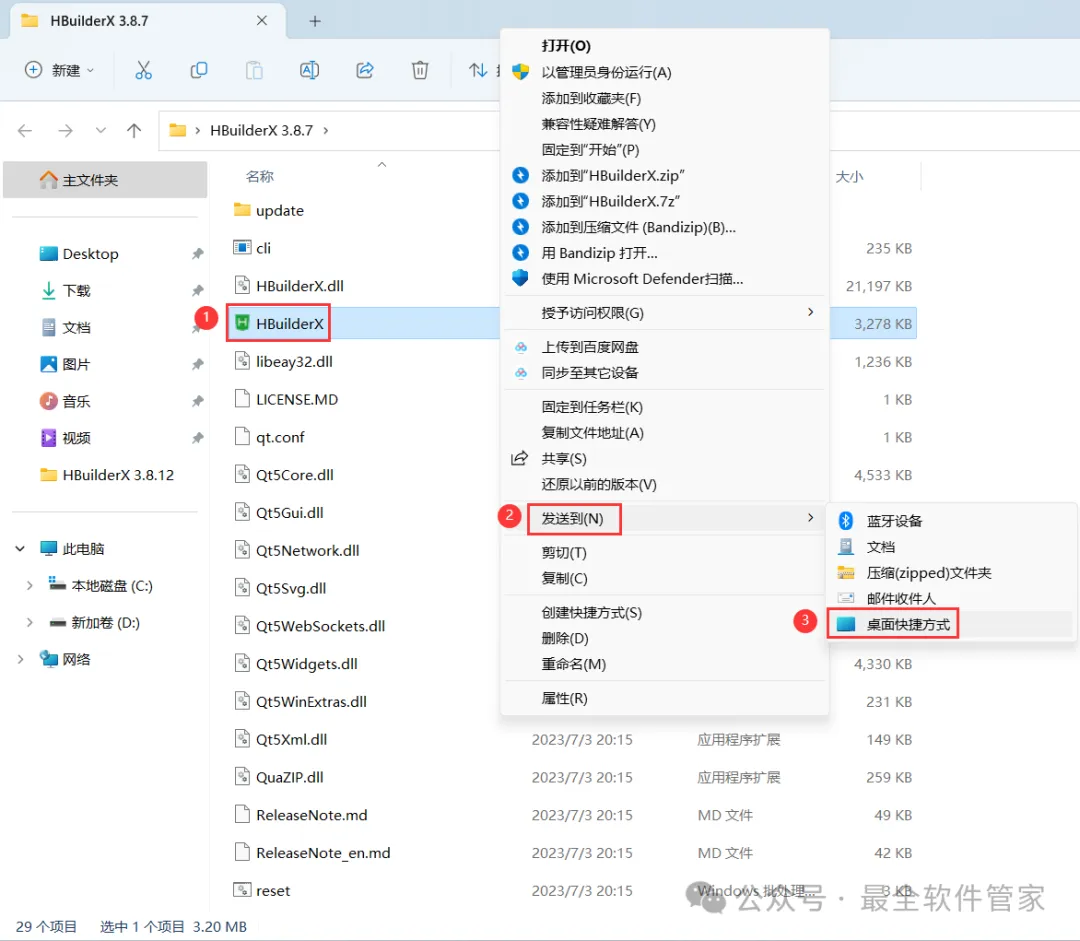Click the Paste clipboard icon in toolbar
1080x941 pixels.
click(x=254, y=70)
